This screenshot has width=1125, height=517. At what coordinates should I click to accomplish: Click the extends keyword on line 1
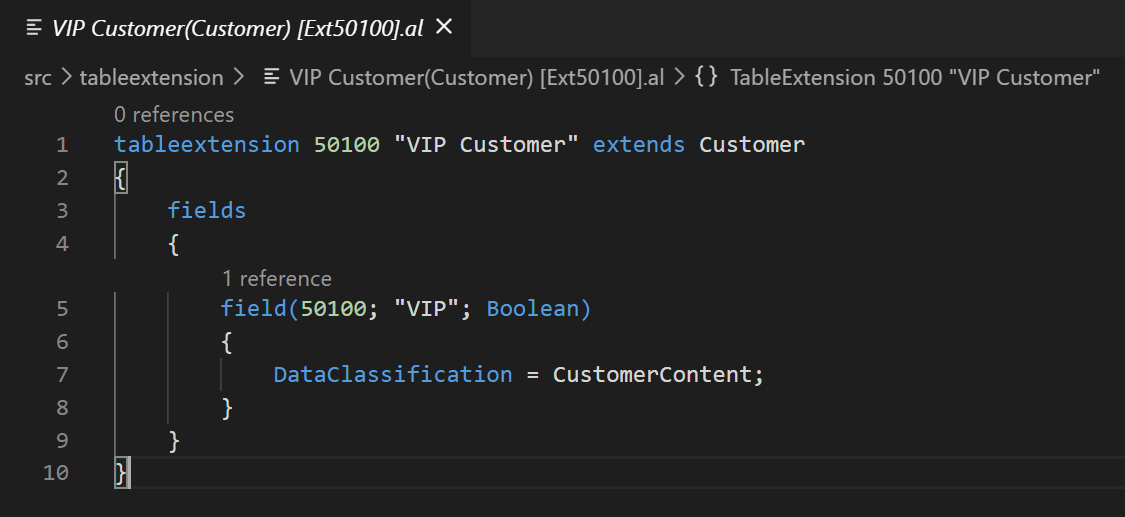click(x=638, y=145)
